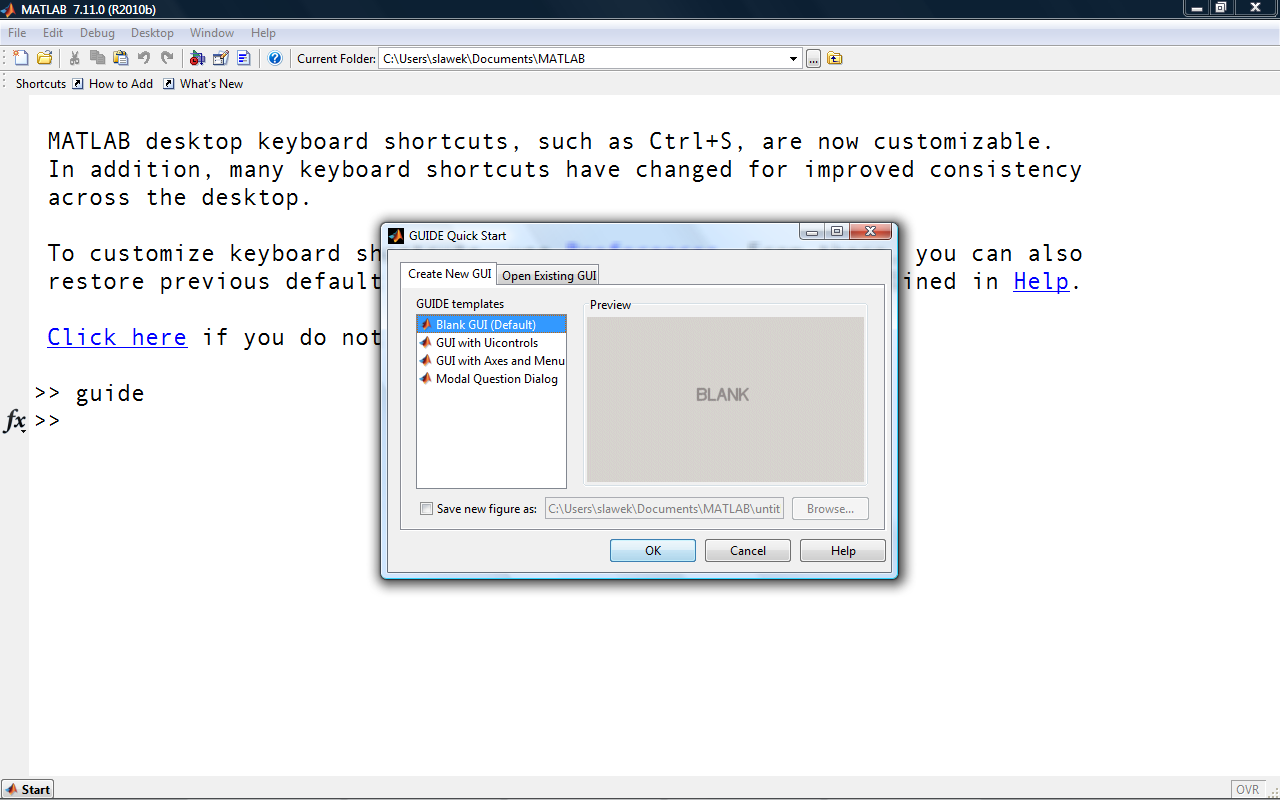Follow the "Click here" link
This screenshot has height=800, width=1280.
pyautogui.click(x=117, y=338)
